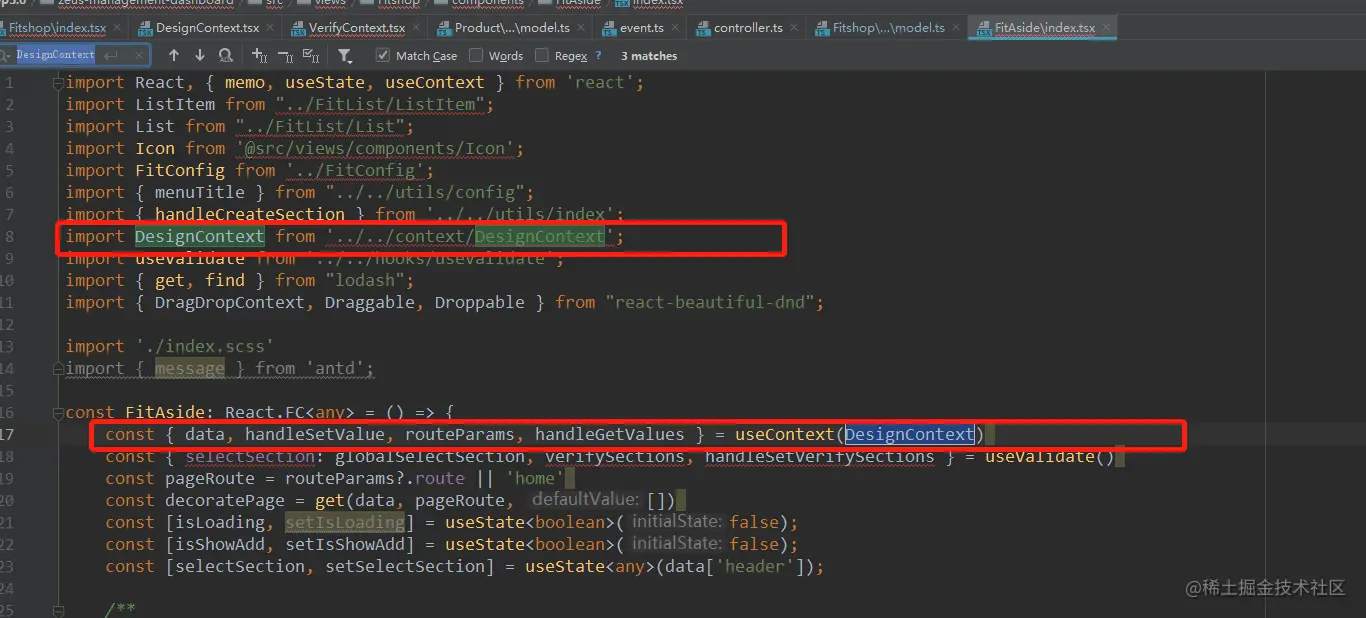The image size is (1366, 618).
Task: Switch to DesignContext.tsx tab
Action: pos(207,28)
